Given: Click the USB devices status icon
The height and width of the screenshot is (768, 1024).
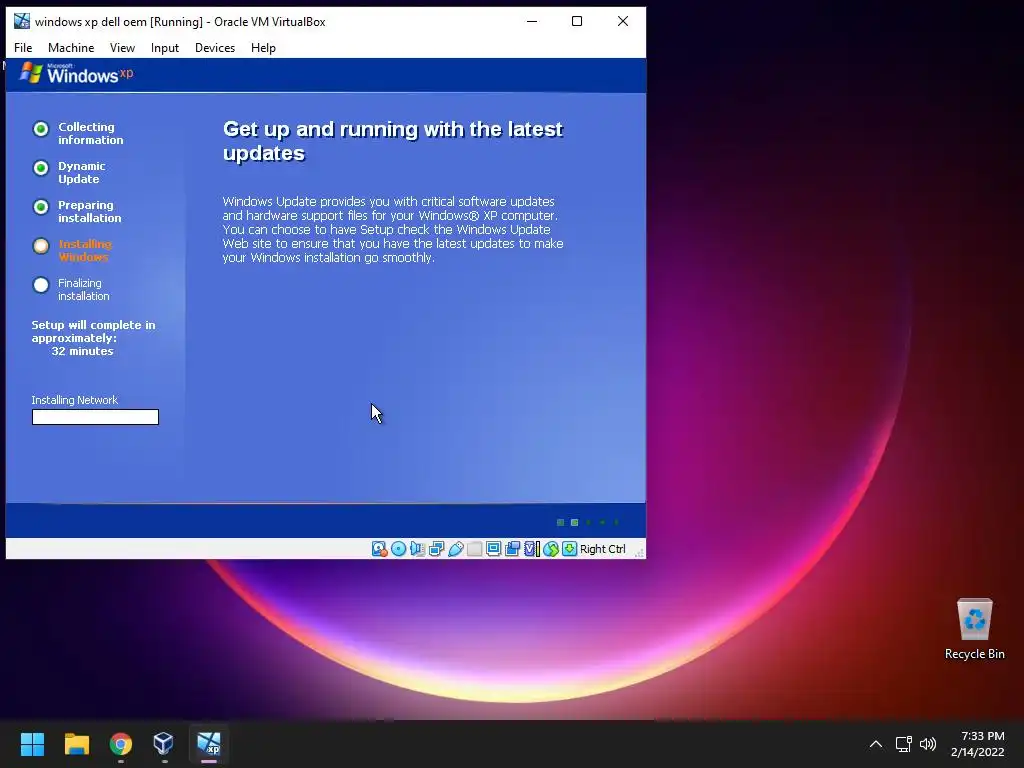Looking at the screenshot, I should 456,549.
